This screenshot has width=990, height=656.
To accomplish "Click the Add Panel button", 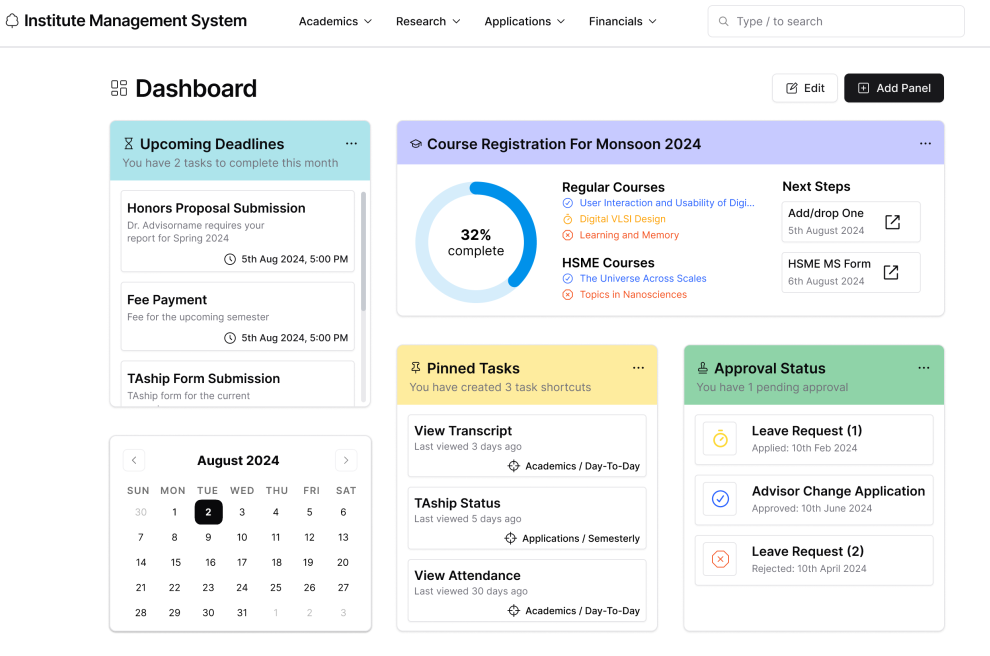I will click(x=893, y=88).
